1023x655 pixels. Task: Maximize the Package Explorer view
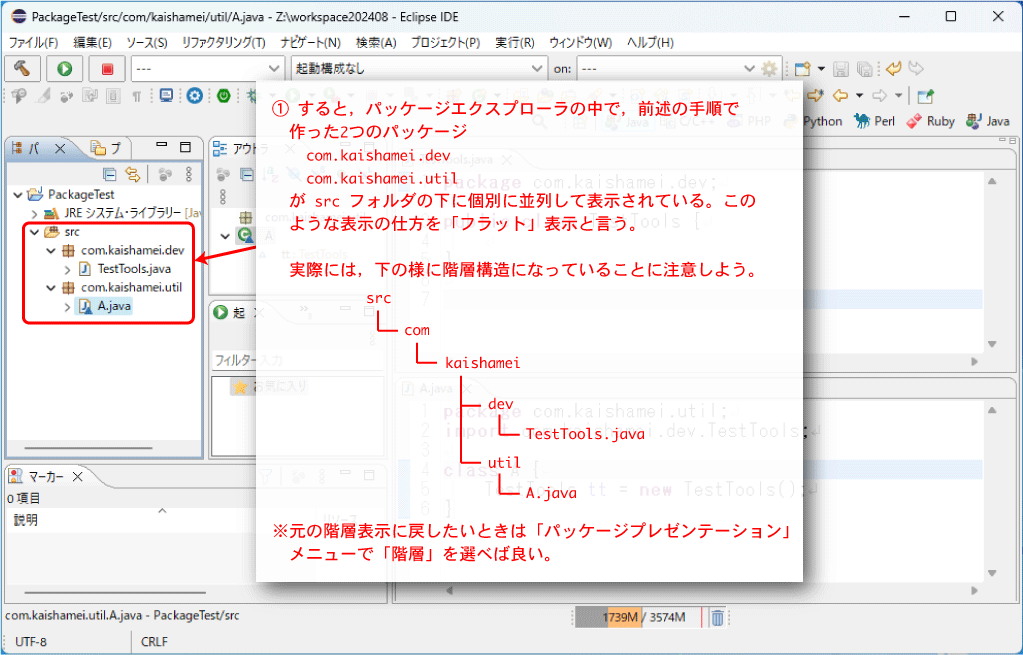(x=185, y=147)
